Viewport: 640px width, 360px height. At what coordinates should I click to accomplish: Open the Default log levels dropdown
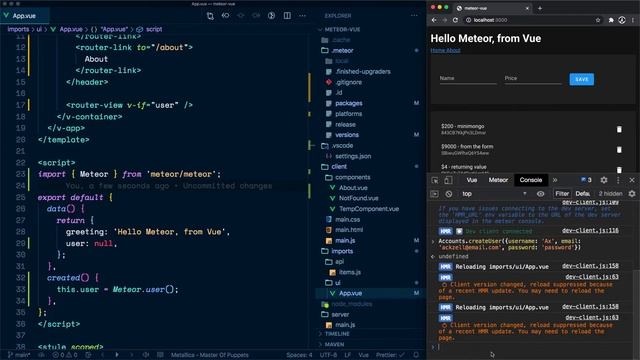[583, 194]
